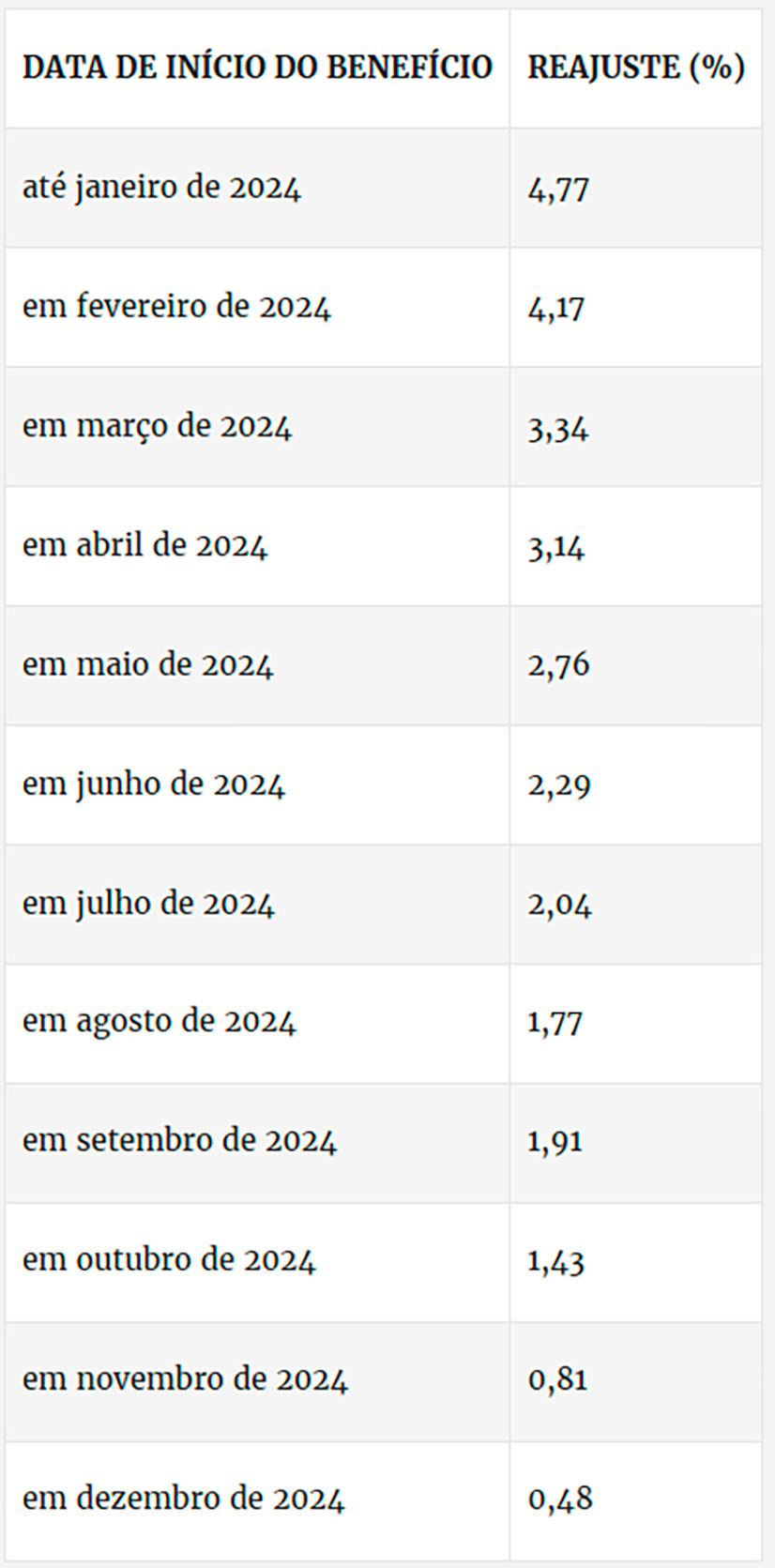Select the 'até janeiro de 2024' cell

click(x=257, y=188)
